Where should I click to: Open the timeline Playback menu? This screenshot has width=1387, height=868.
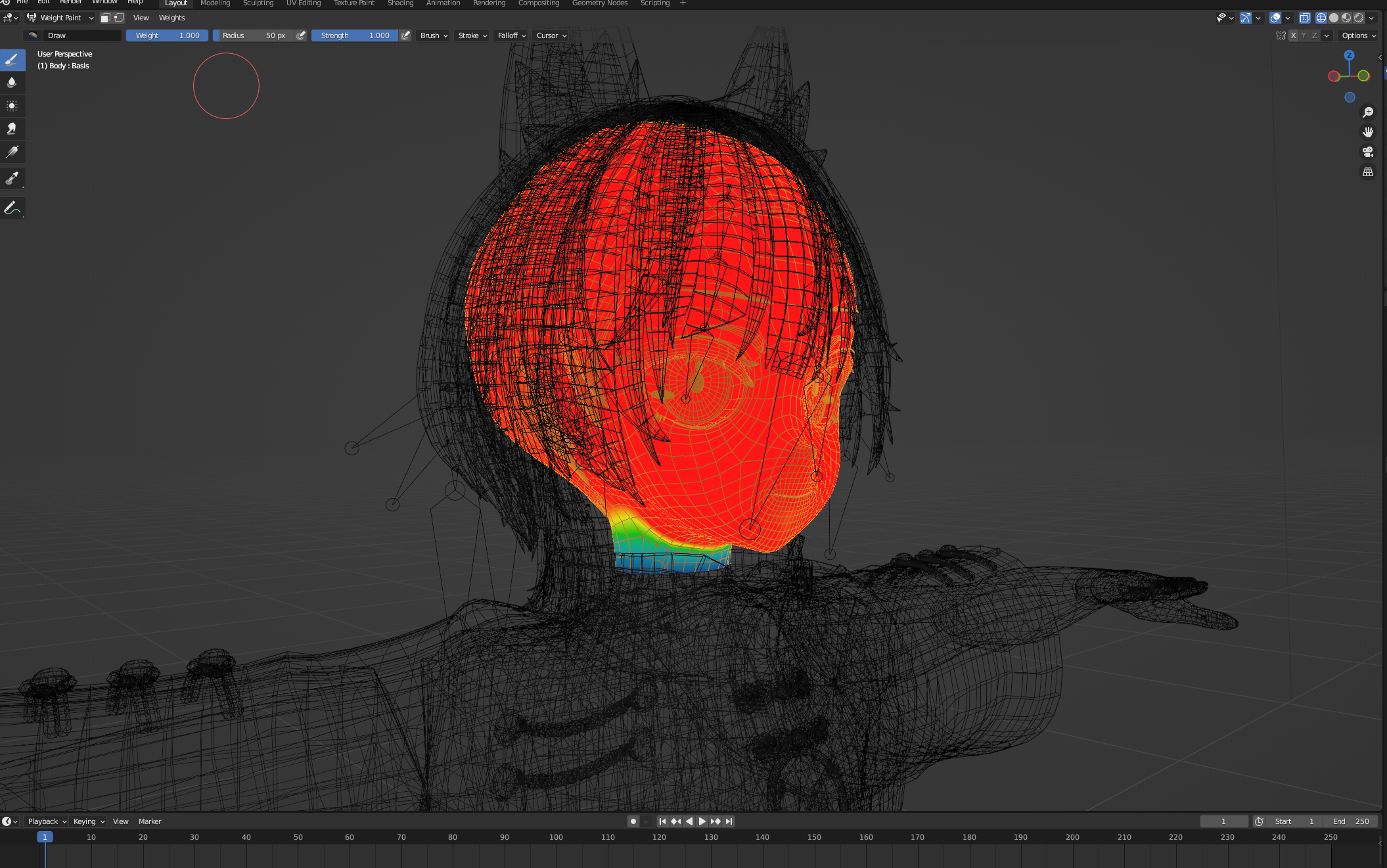[47, 821]
